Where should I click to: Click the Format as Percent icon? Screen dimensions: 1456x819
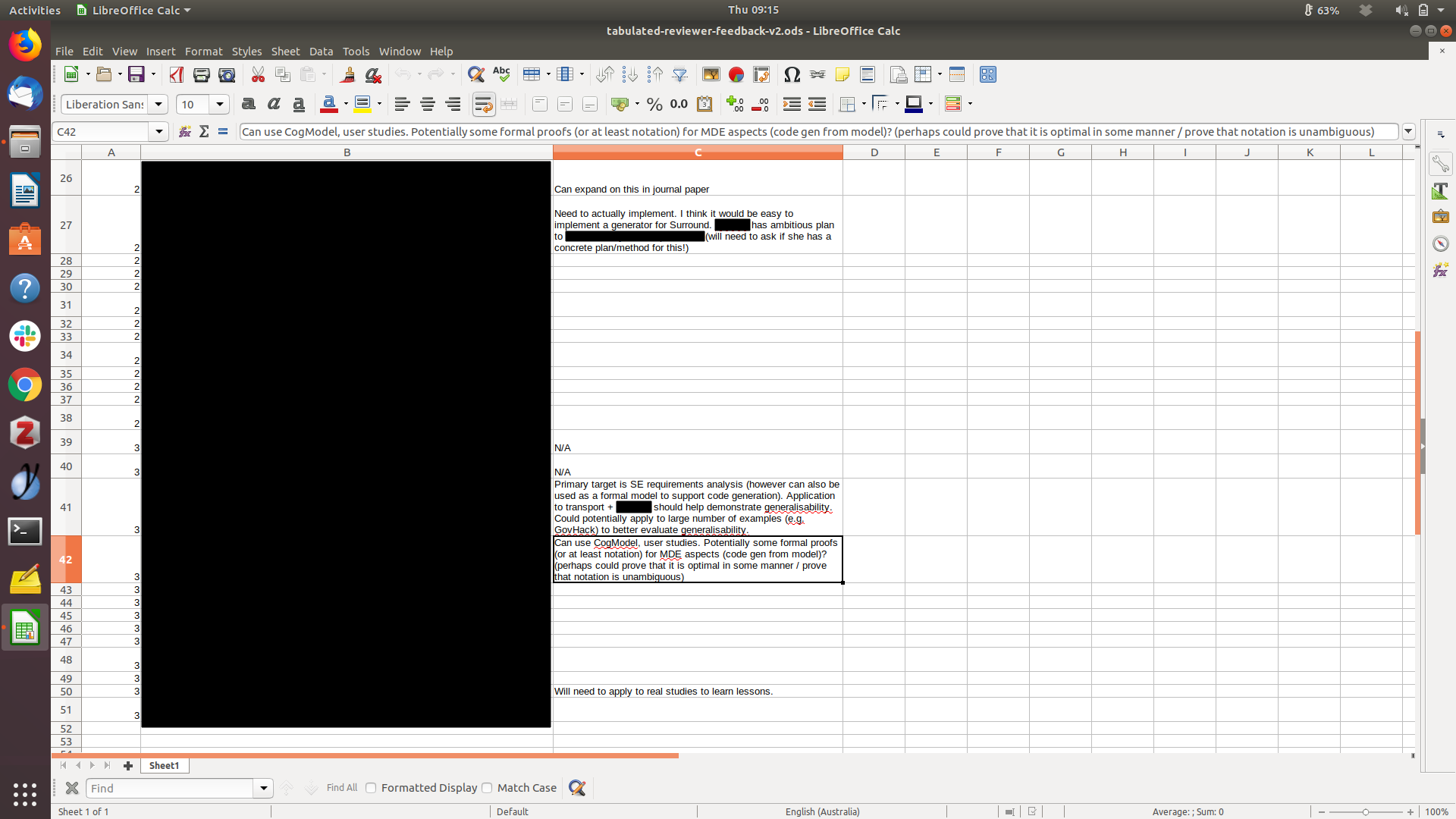tap(654, 104)
